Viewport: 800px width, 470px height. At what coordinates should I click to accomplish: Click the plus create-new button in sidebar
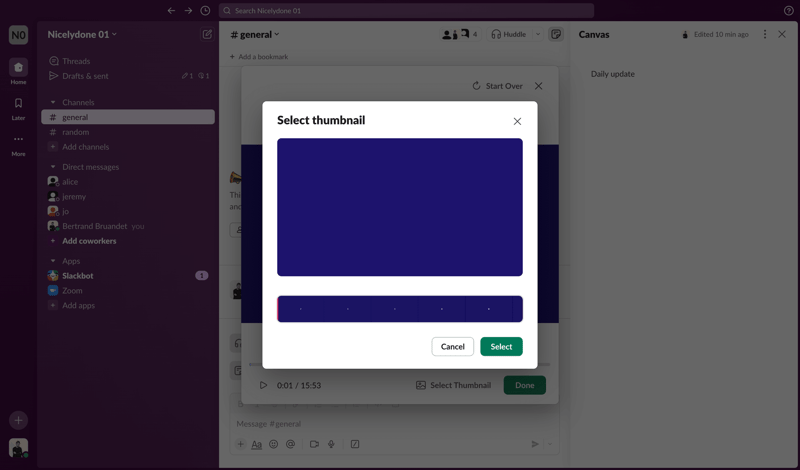coord(18,420)
